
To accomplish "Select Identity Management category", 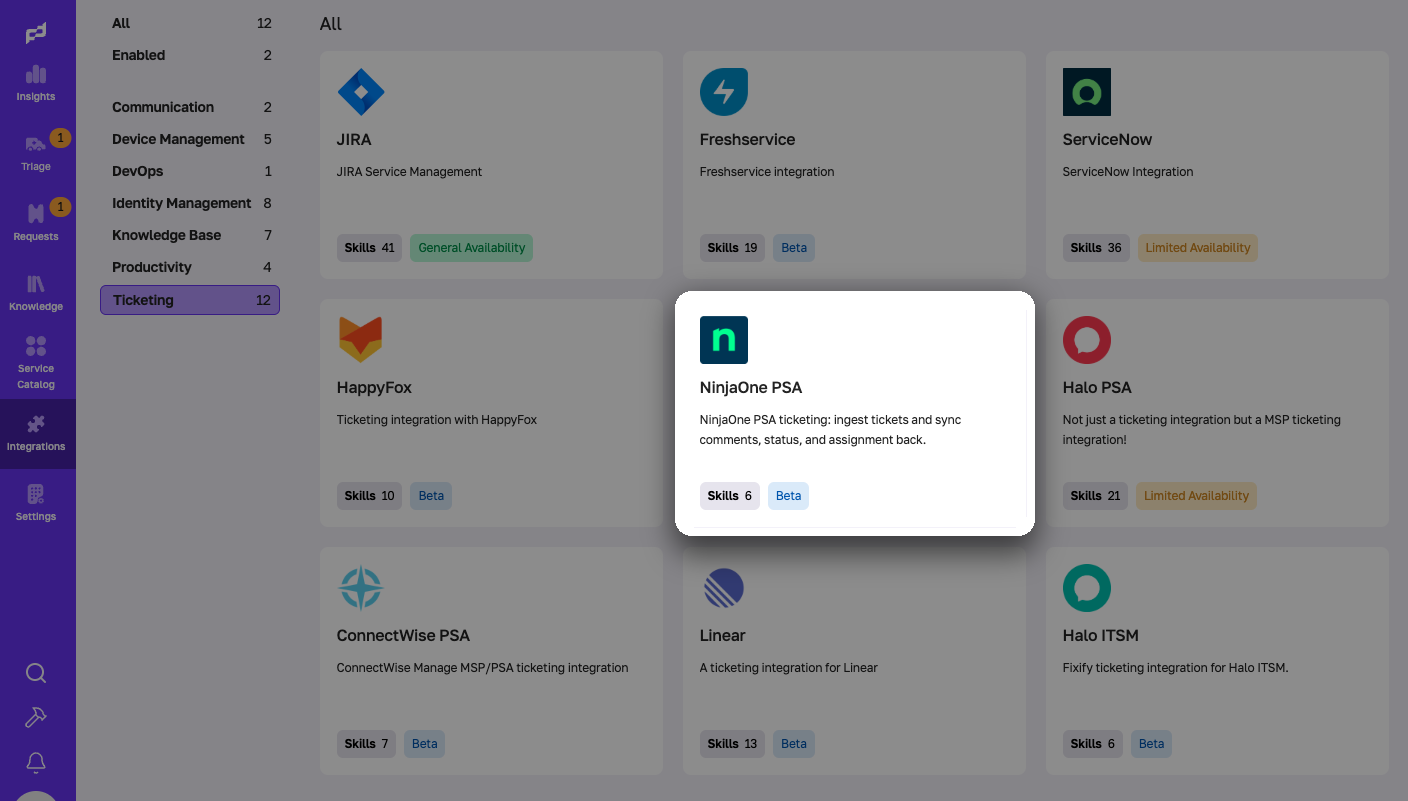I will [190, 203].
